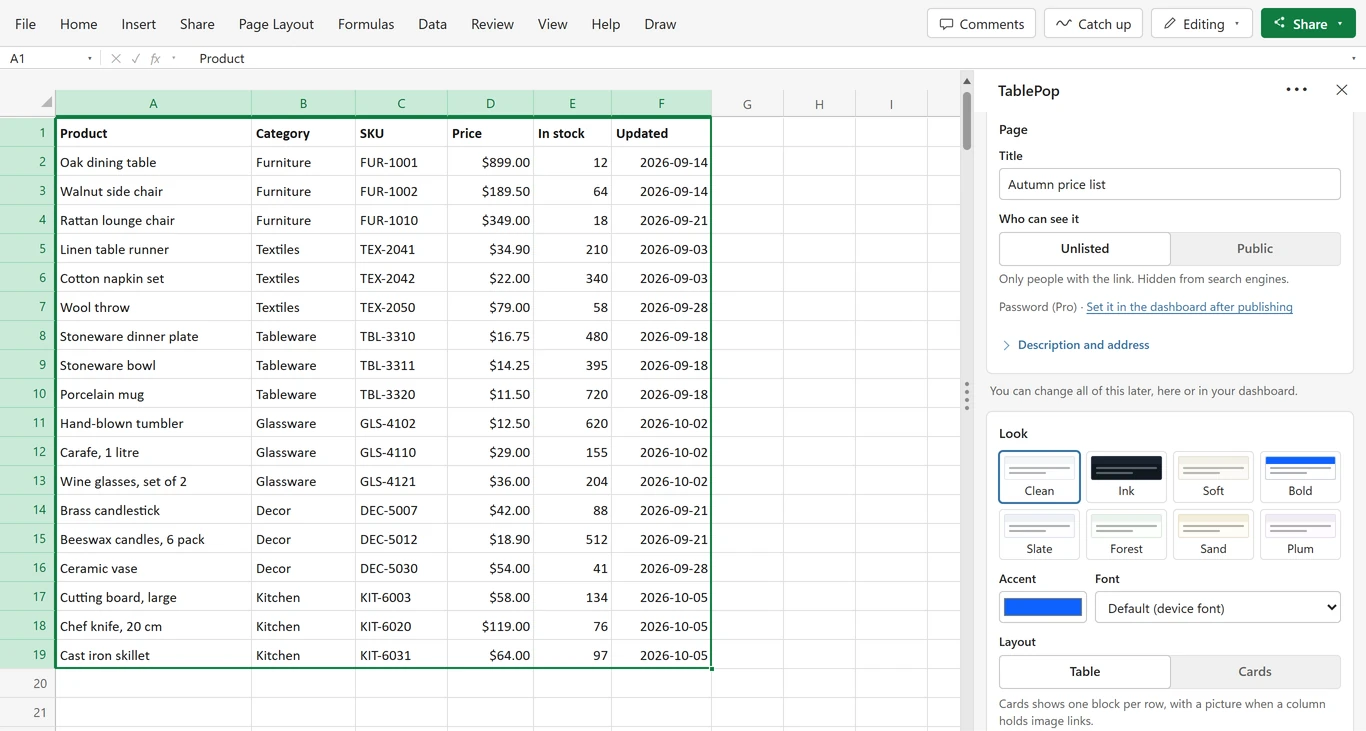This screenshot has height=731, width=1366.
Task: Click the Title field containing Autumn price list
Action: (x=1170, y=184)
